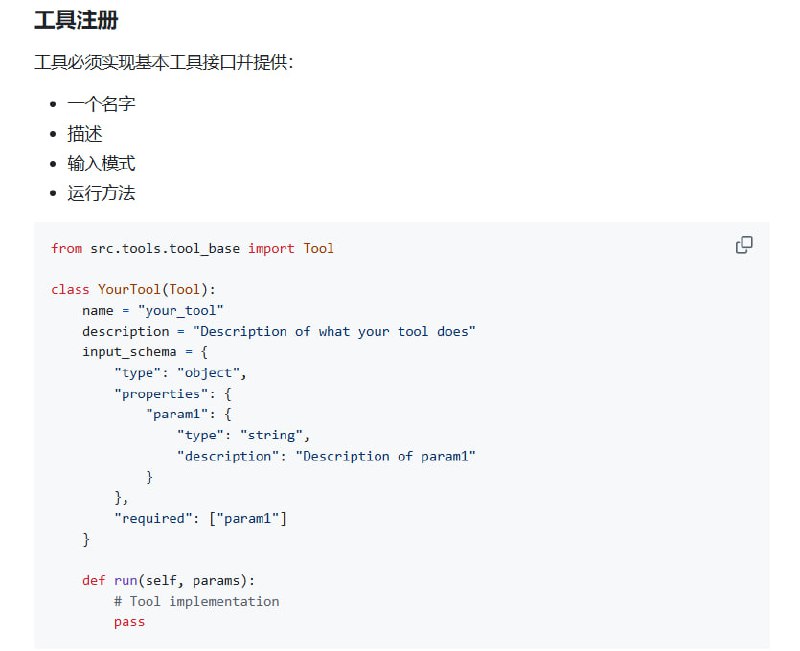
Task: Click the intro sentence 工具必须实现基本工具接口并提供
Action: coord(163,63)
